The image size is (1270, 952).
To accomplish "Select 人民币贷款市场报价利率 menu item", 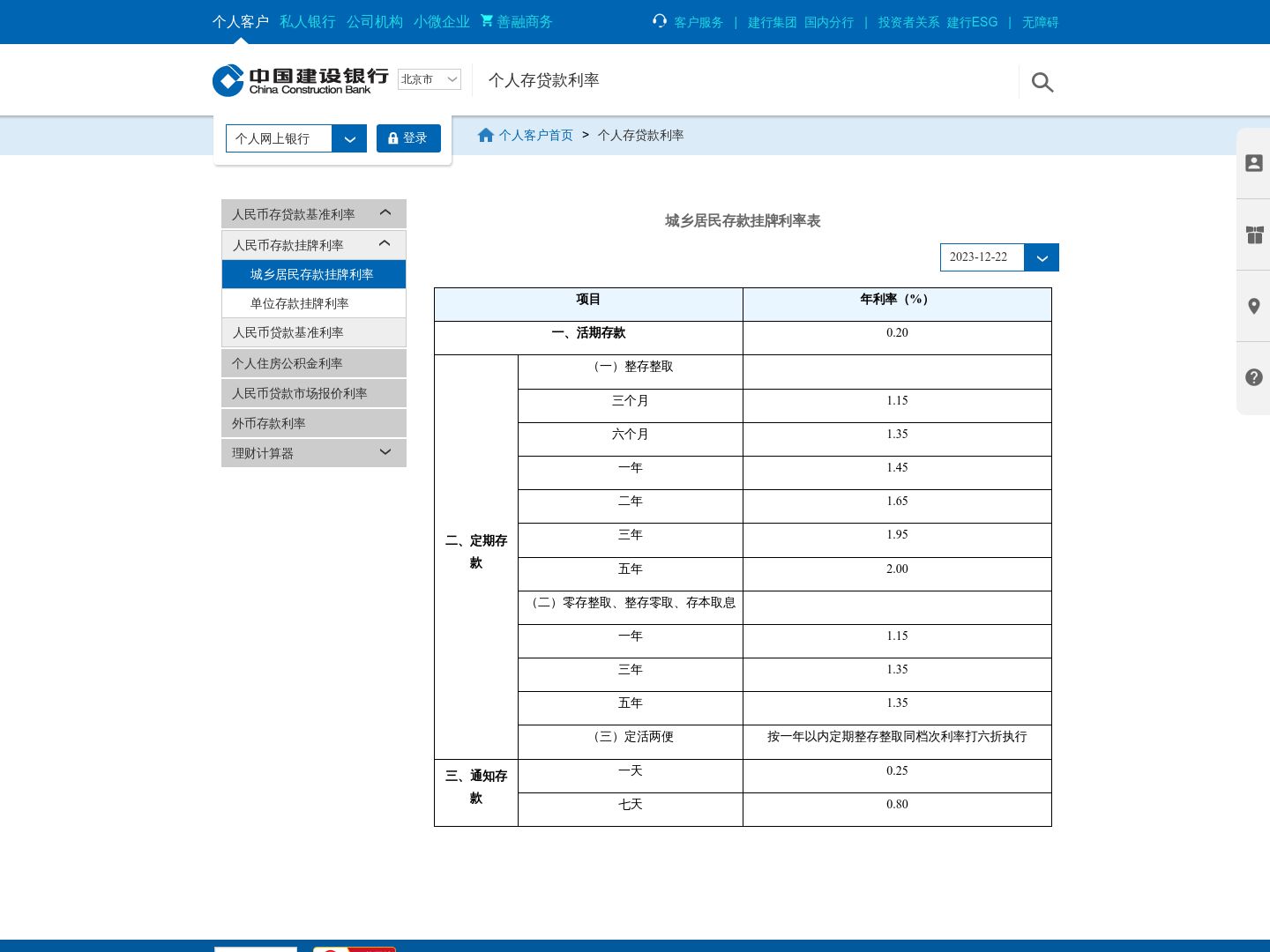I will pyautogui.click(x=314, y=393).
